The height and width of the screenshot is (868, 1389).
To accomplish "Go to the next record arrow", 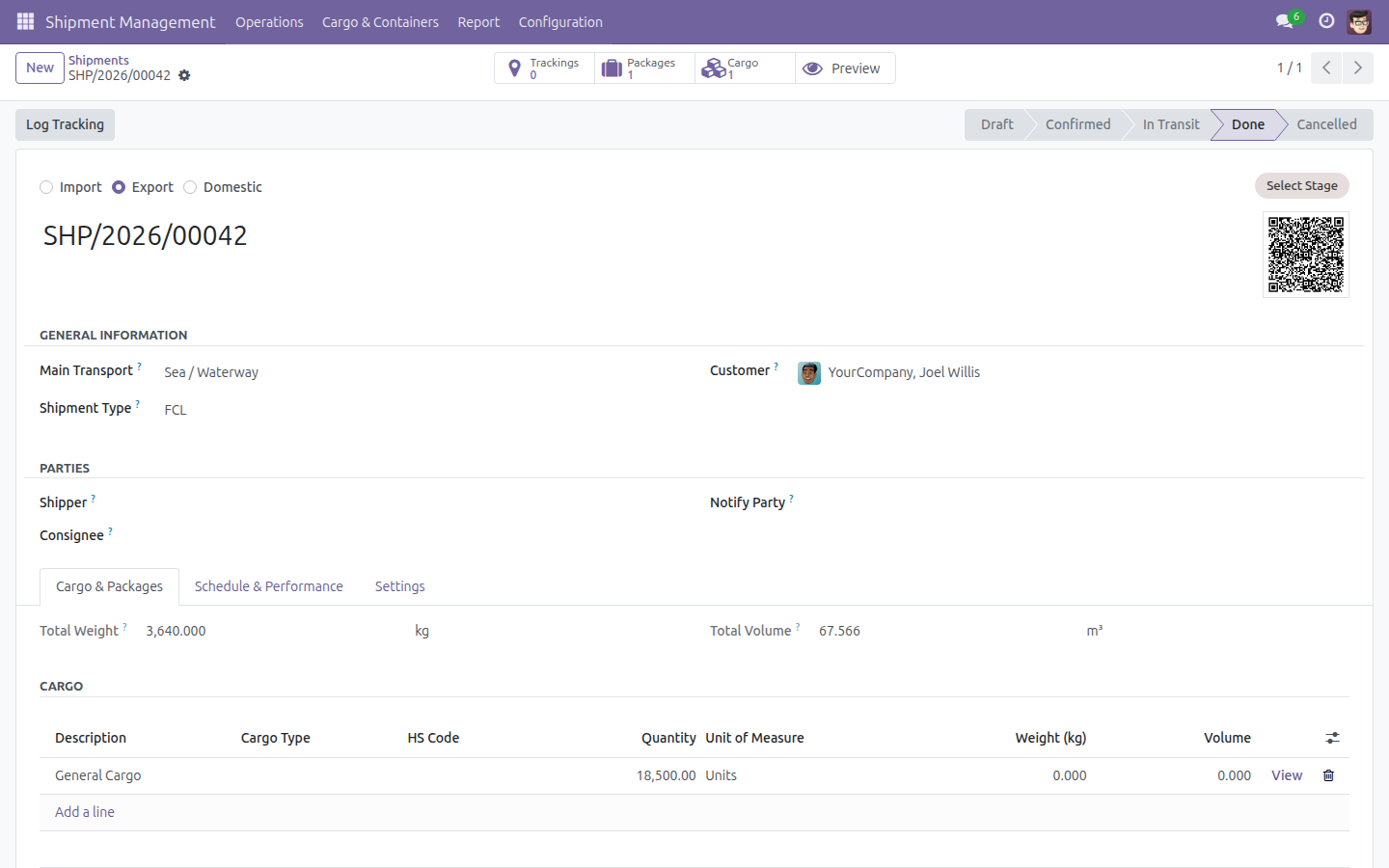I will click(x=1358, y=68).
